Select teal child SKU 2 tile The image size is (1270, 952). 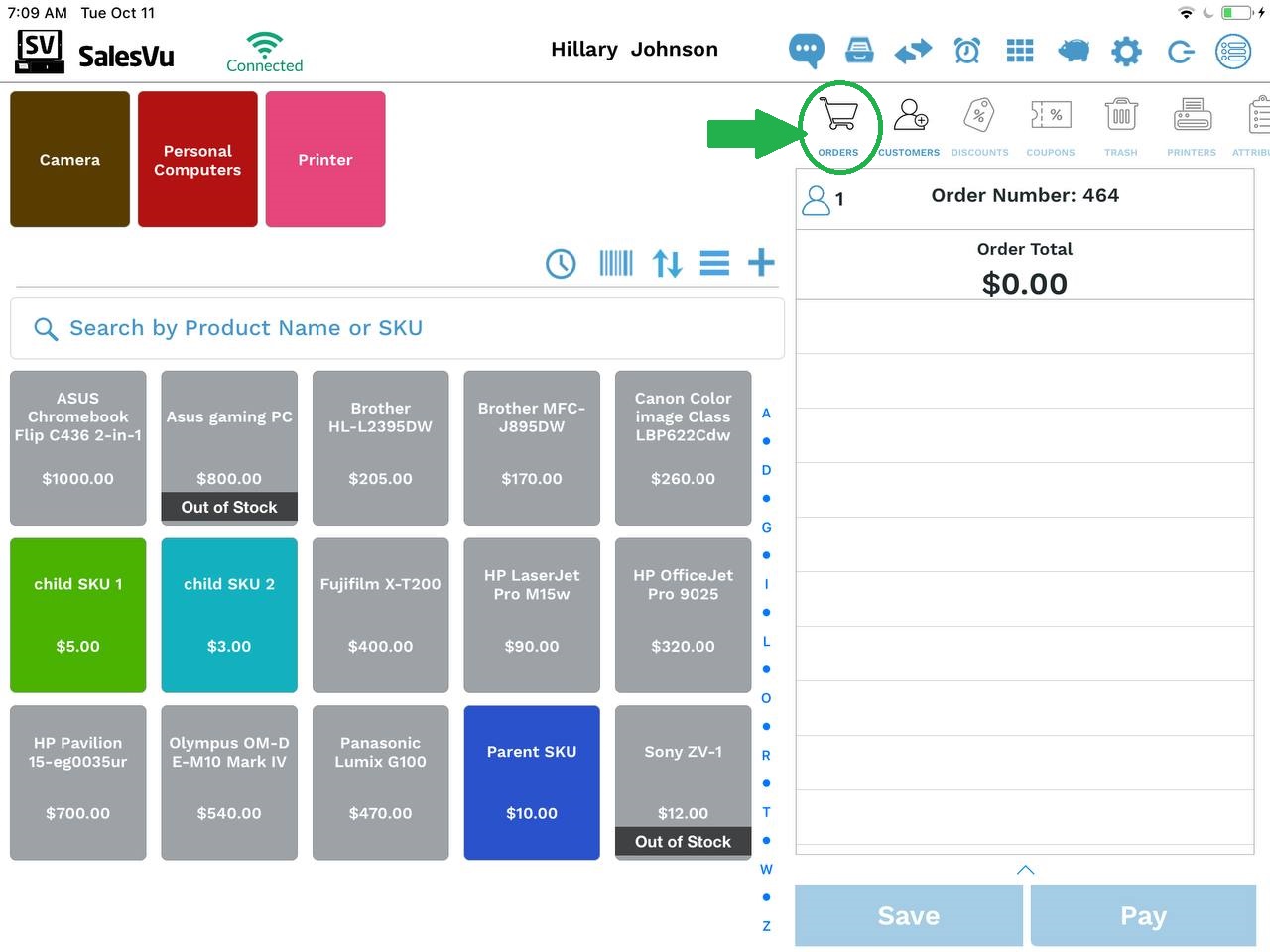[229, 616]
